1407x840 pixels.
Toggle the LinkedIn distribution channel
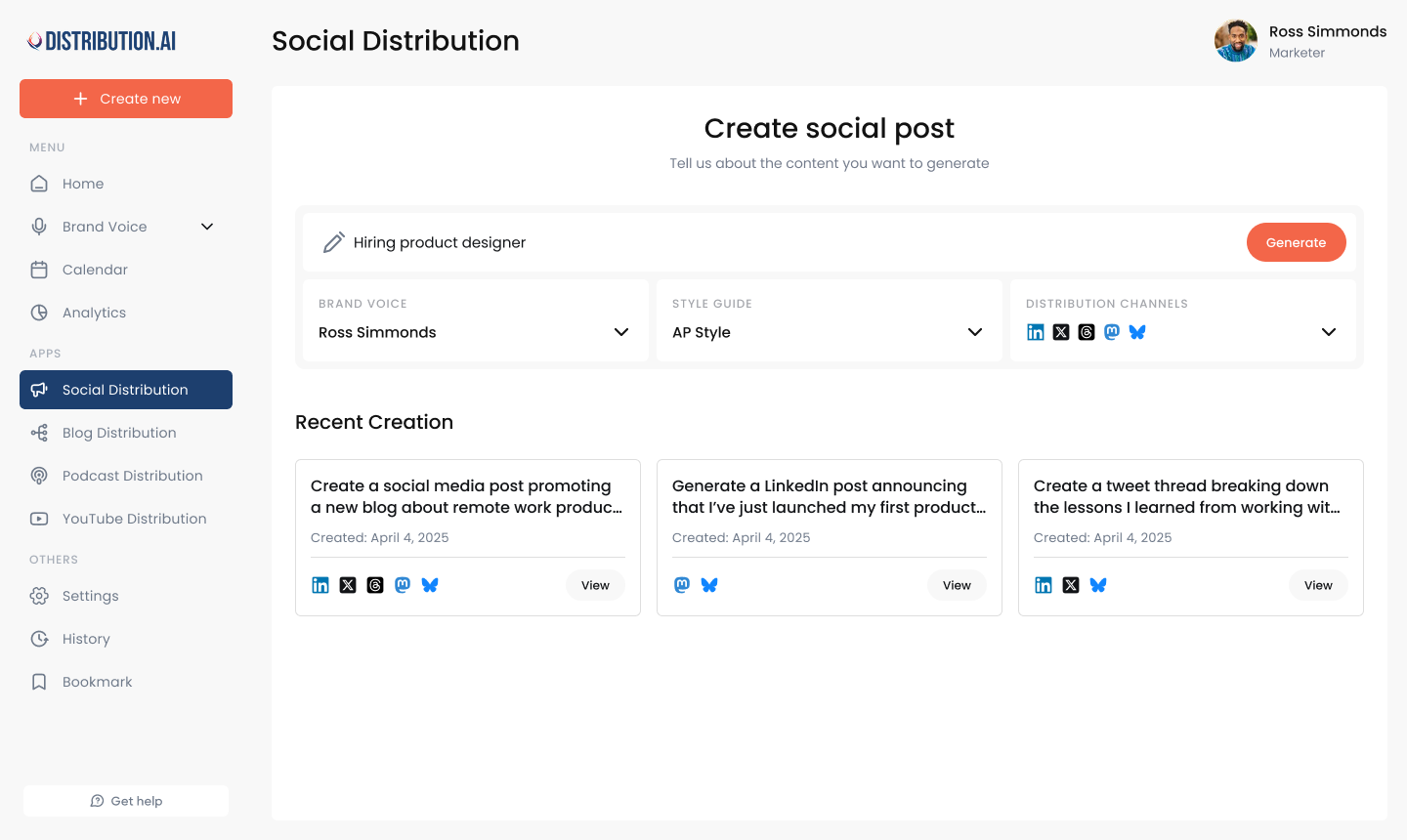1035,332
